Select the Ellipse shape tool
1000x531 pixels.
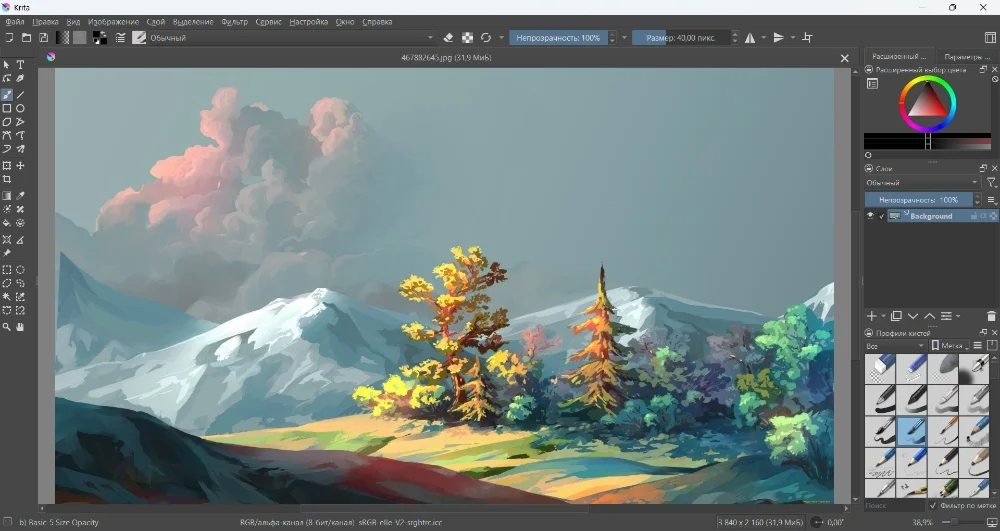(x=20, y=108)
